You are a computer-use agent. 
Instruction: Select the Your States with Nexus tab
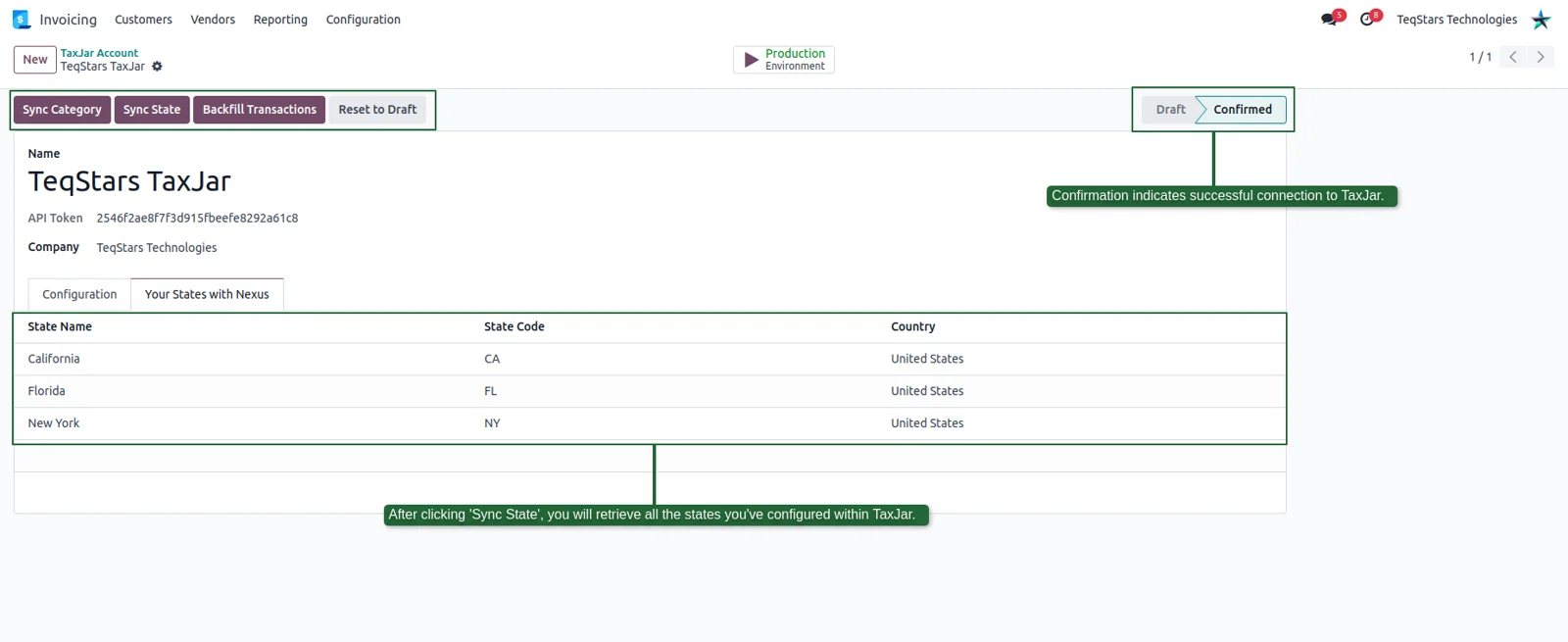pyautogui.click(x=207, y=294)
